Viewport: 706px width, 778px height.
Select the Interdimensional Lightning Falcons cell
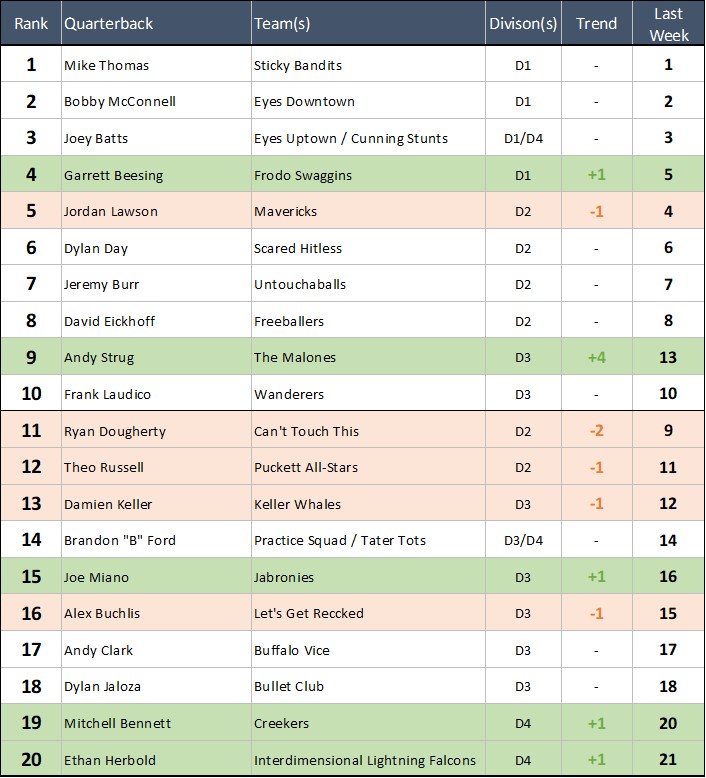click(365, 760)
